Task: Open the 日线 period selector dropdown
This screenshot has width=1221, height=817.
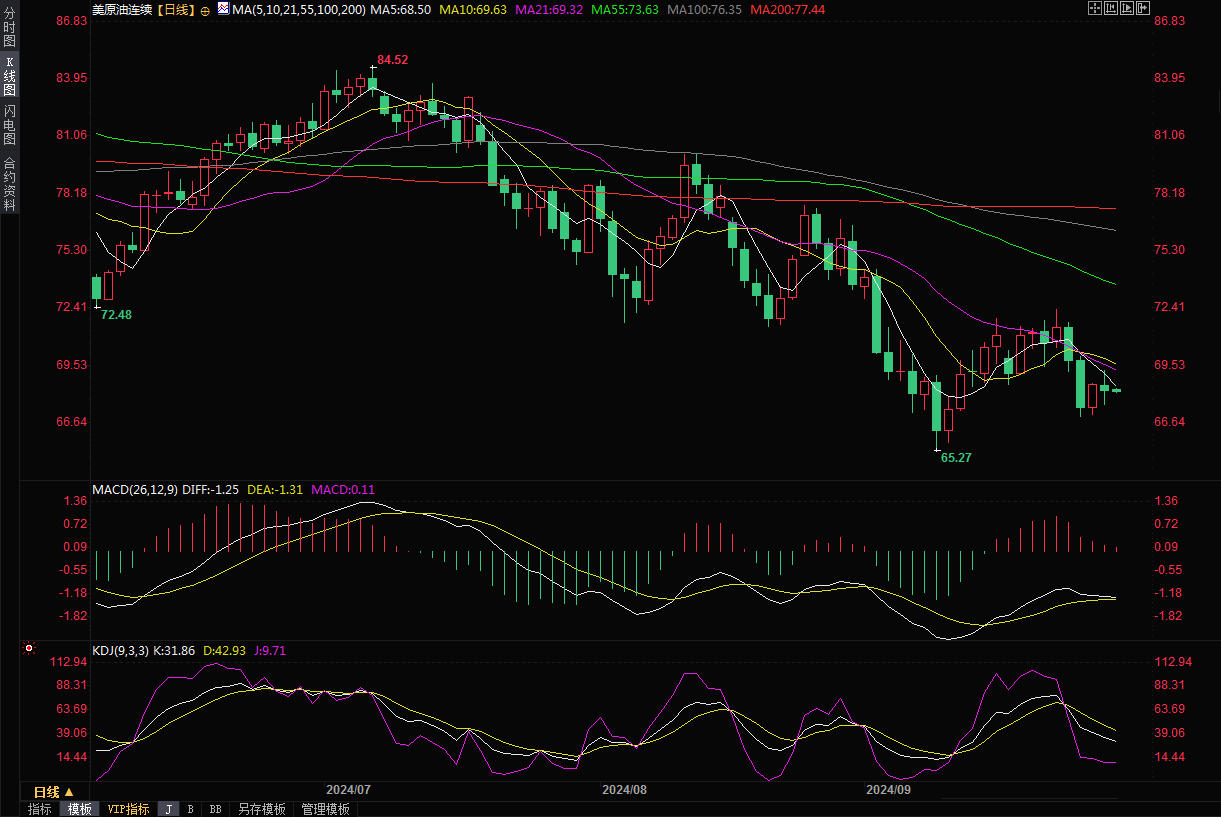Action: click(54, 791)
